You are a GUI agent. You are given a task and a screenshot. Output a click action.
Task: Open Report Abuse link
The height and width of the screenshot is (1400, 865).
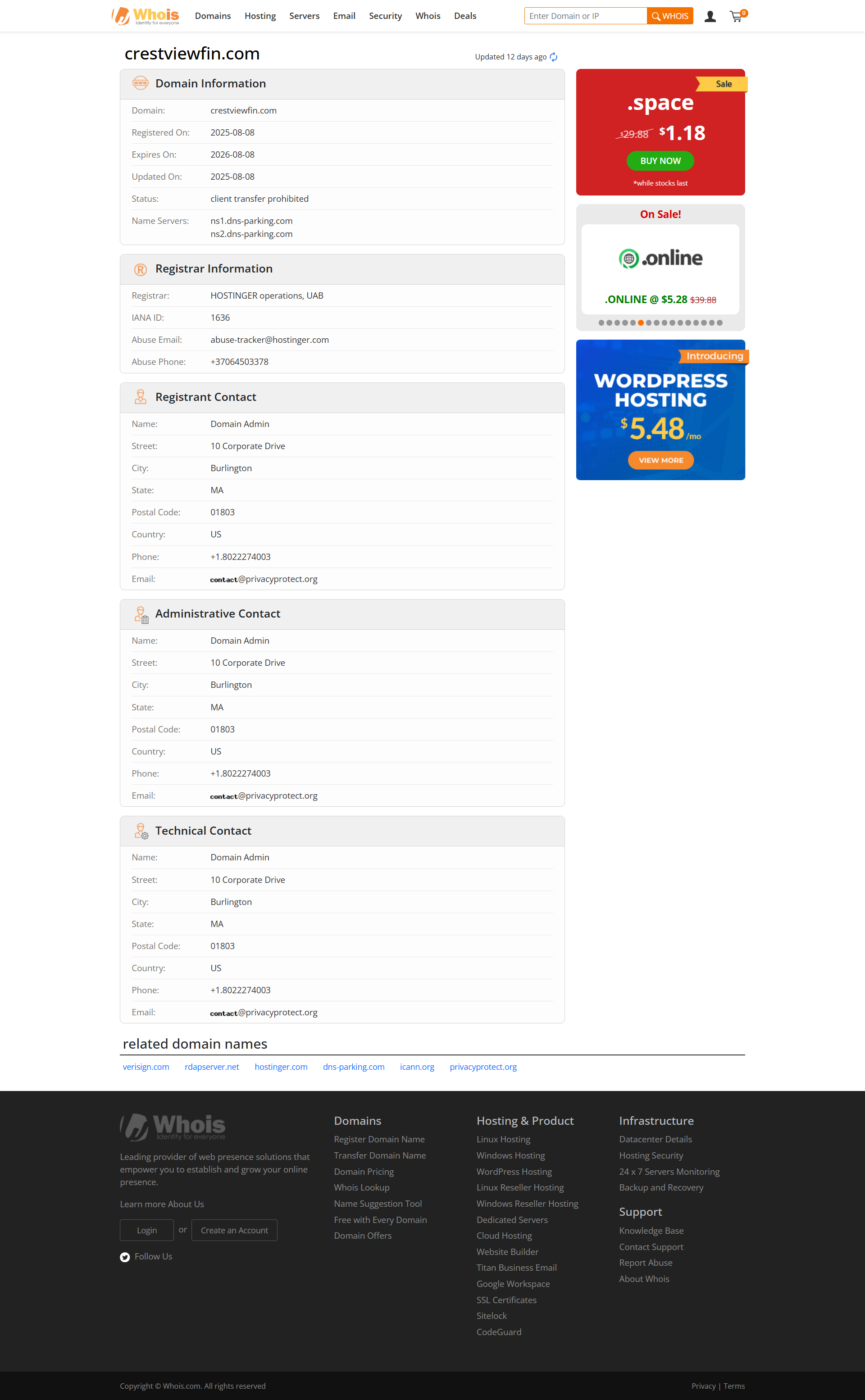pos(645,1263)
